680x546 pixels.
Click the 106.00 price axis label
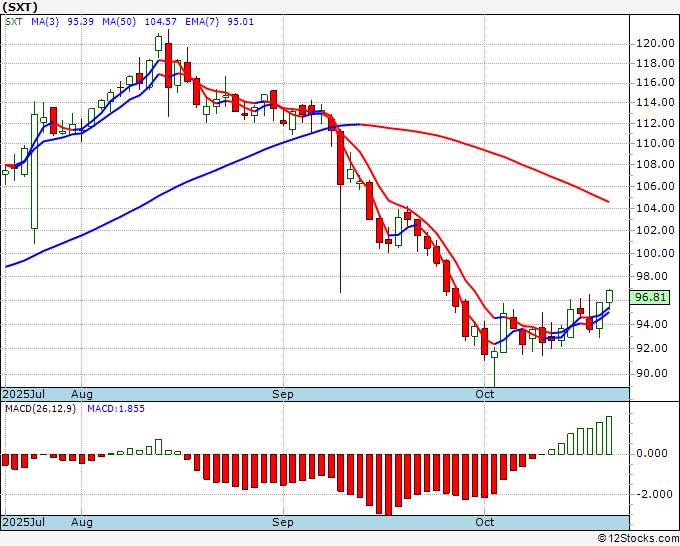[655, 186]
